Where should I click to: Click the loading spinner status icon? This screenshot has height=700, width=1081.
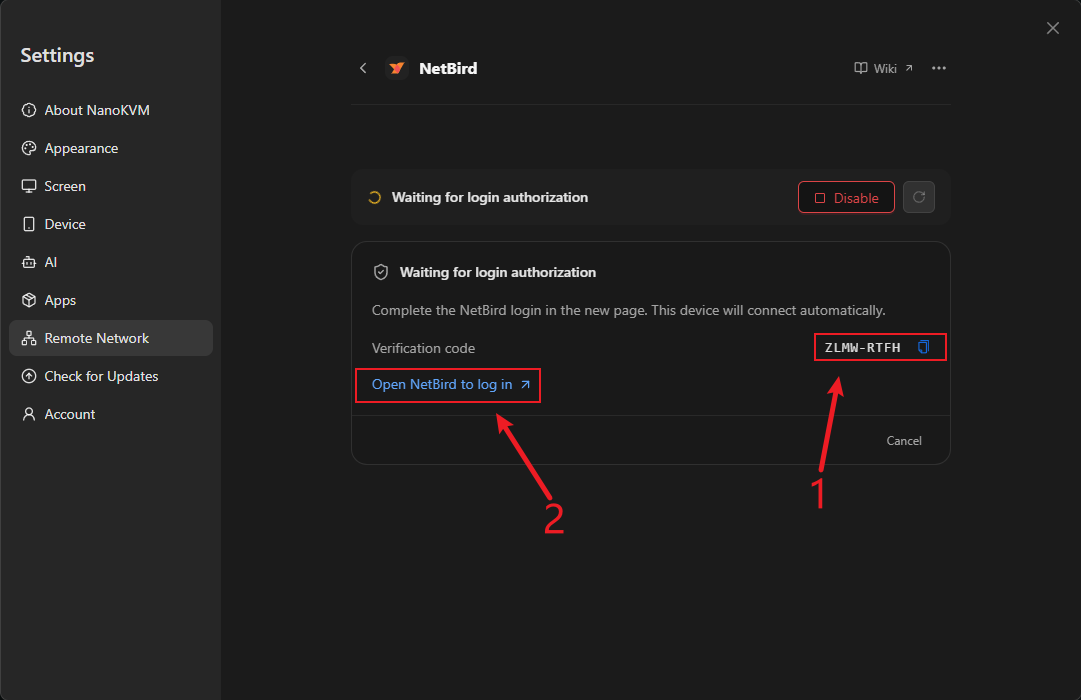[374, 198]
